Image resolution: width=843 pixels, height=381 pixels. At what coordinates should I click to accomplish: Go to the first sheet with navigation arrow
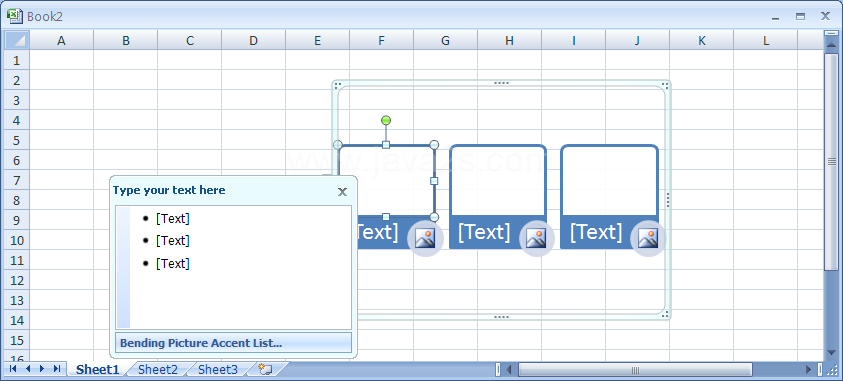(x=13, y=369)
